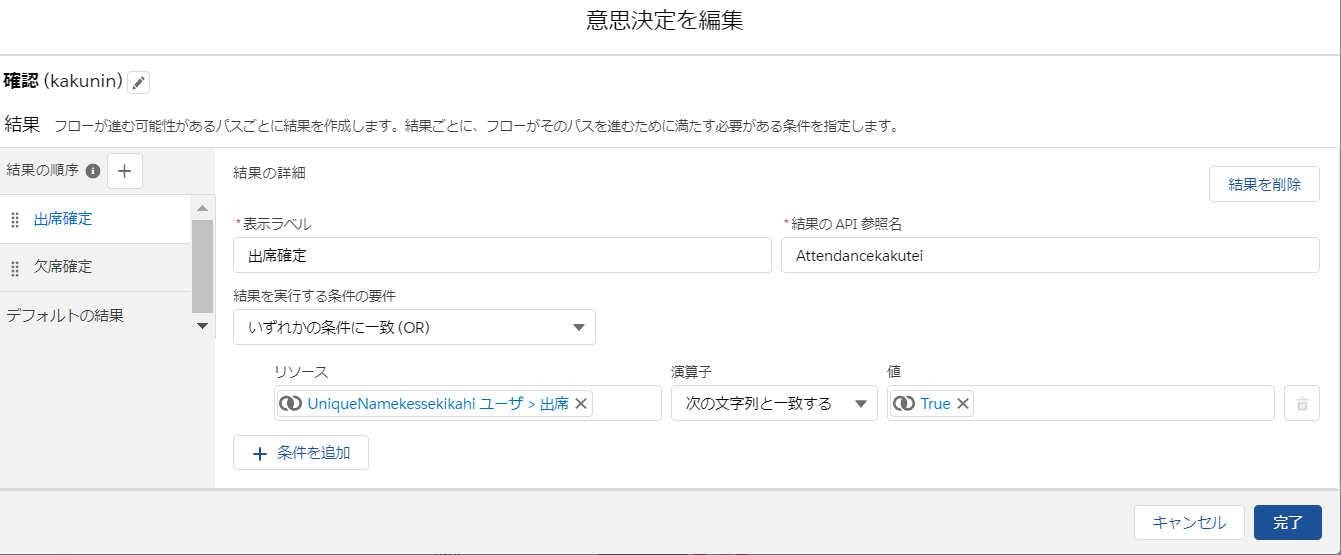Image resolution: width=1341 pixels, height=555 pixels.
Task: Click the drag handle of 出席確定
Action: (x=15, y=220)
